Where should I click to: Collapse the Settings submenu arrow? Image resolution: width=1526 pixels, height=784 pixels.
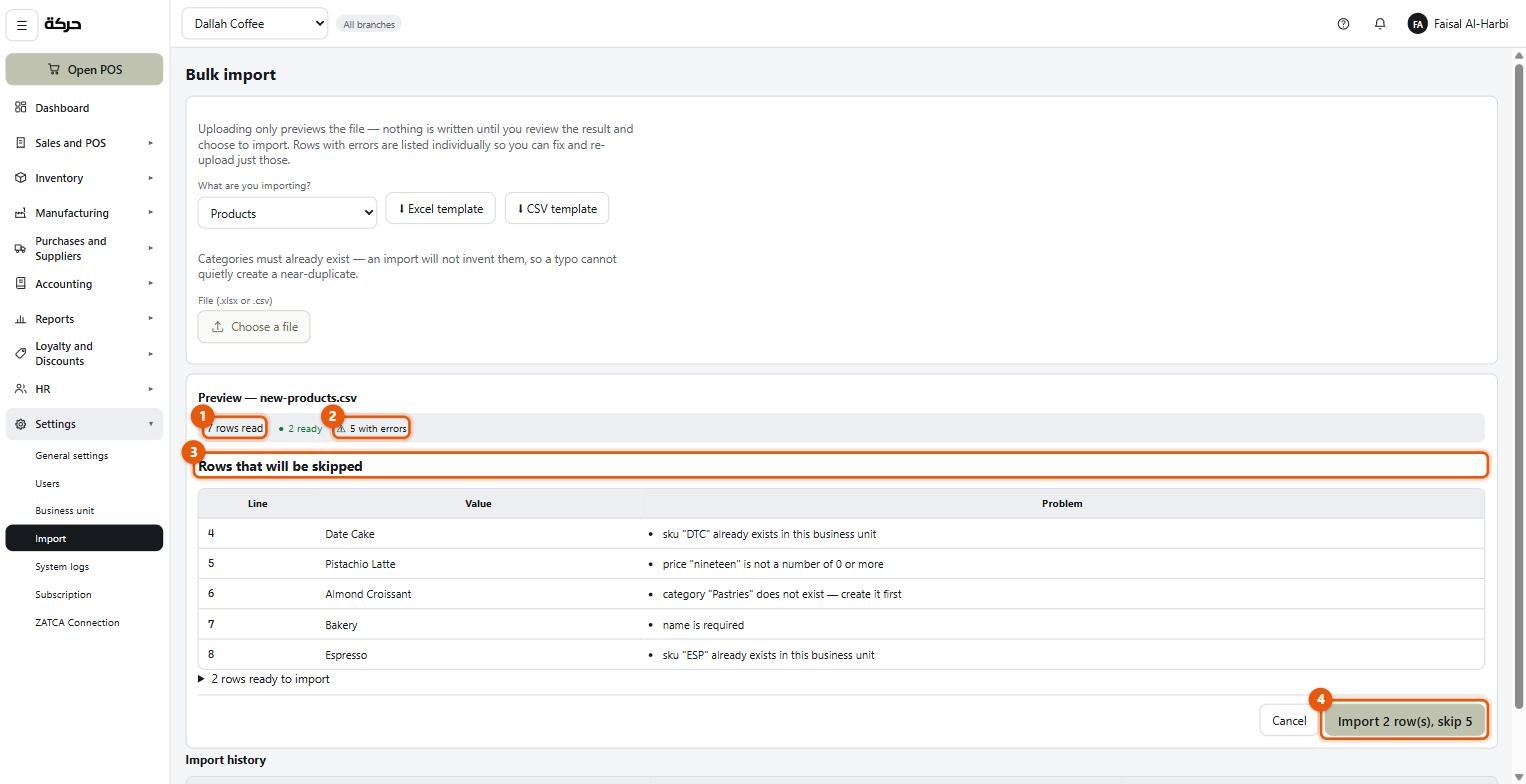151,424
